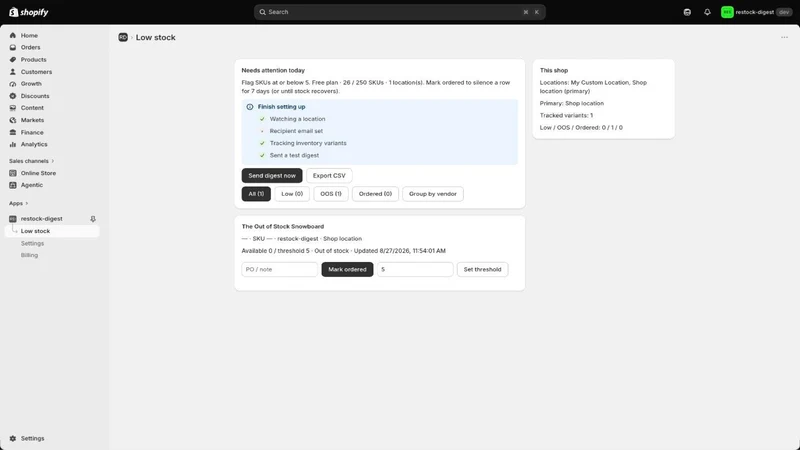The height and width of the screenshot is (450, 800).
Task: Click the green account avatar
Action: point(727,12)
